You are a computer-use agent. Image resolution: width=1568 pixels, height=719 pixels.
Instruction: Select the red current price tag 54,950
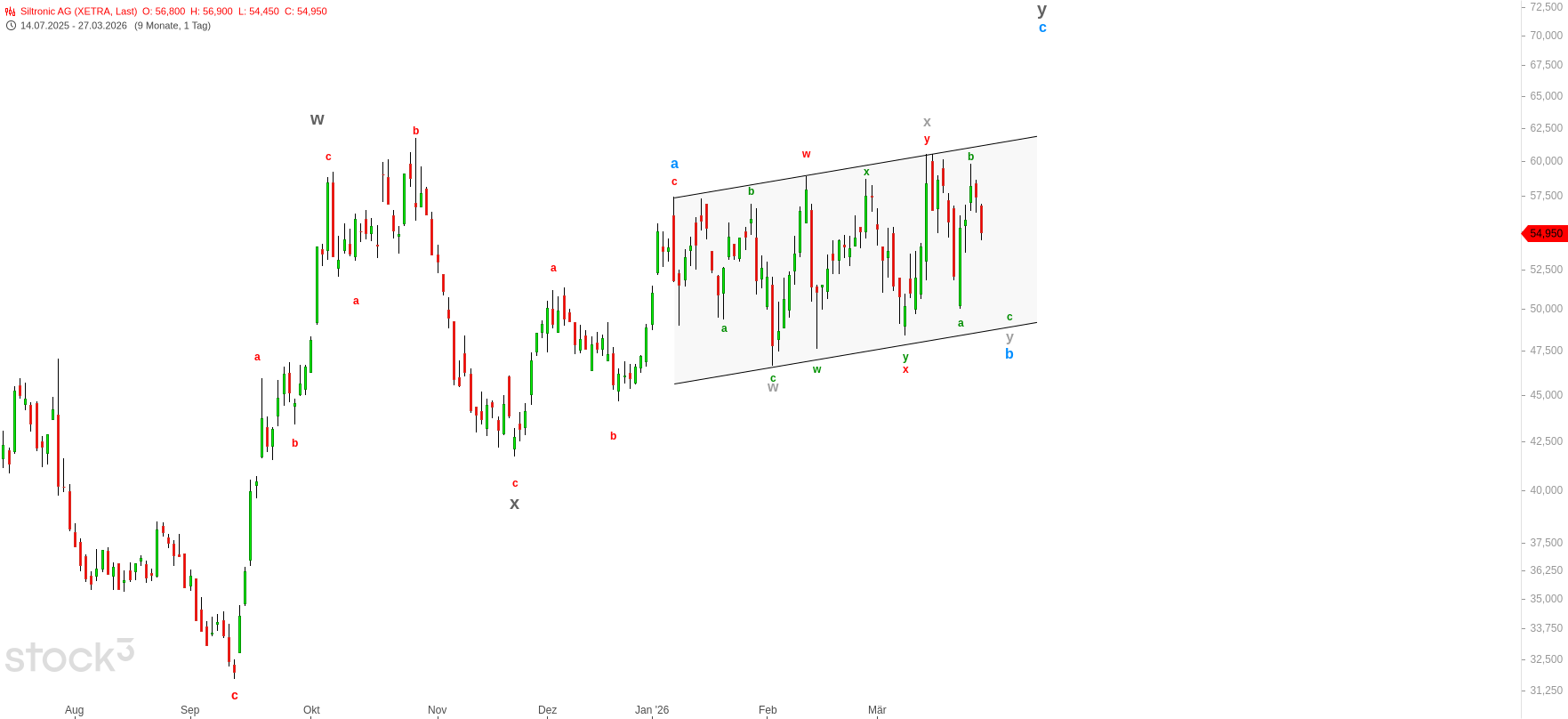(1545, 233)
